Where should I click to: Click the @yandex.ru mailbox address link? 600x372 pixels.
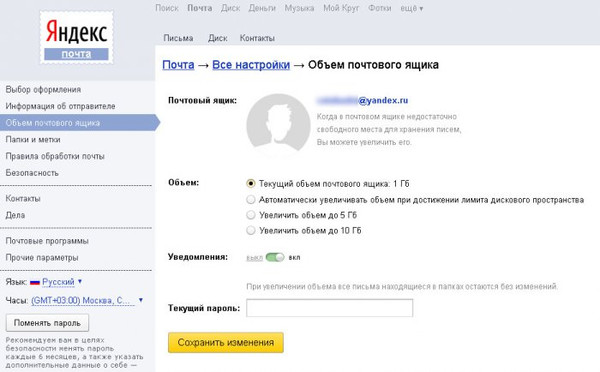coord(362,100)
